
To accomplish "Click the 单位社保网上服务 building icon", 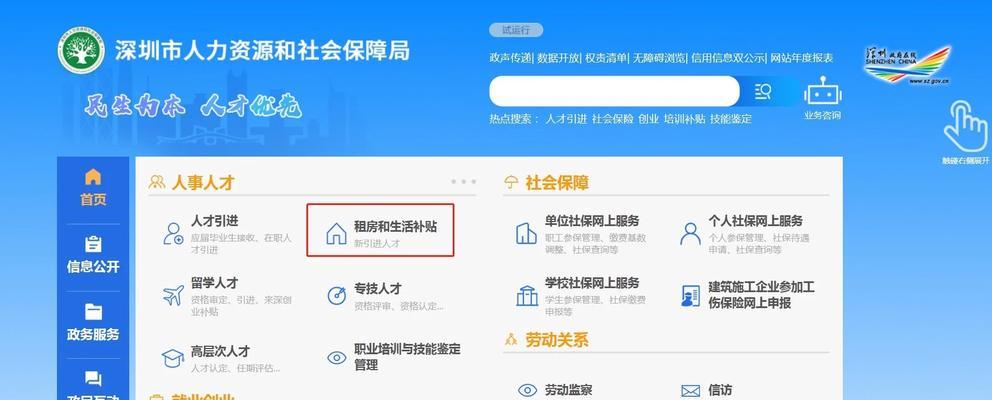I will [x=526, y=233].
